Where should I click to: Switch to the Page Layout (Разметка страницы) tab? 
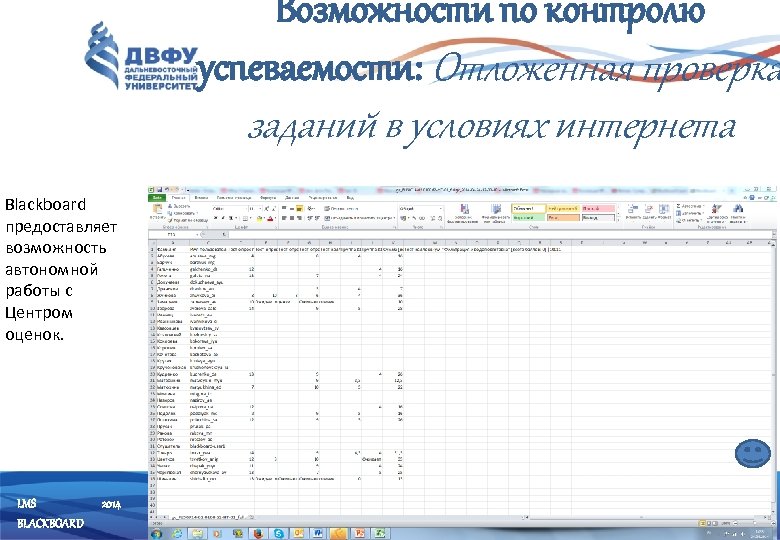234,198
